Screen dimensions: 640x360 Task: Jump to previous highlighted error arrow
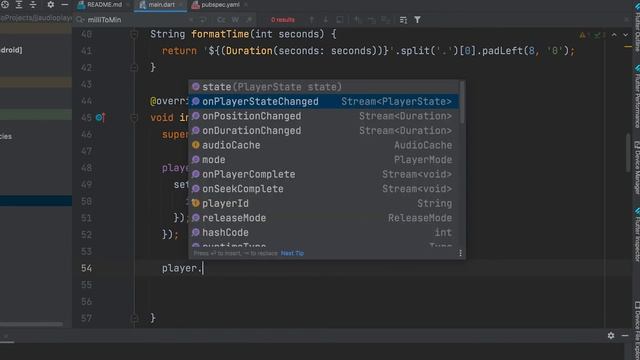614,35
